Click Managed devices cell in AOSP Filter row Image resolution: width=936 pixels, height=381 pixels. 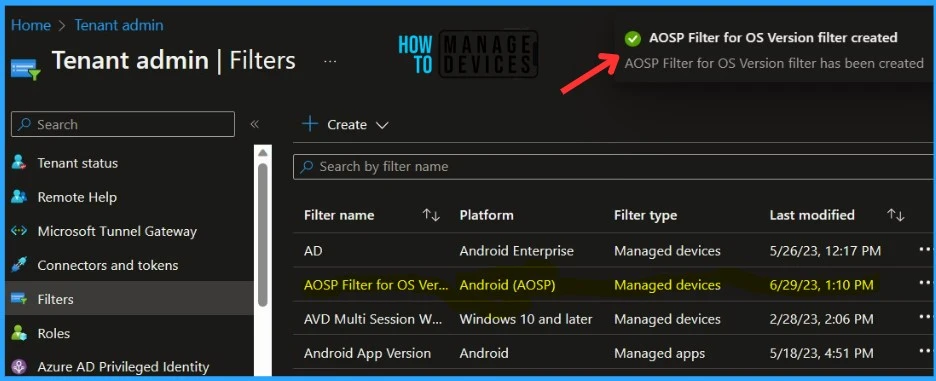667,285
